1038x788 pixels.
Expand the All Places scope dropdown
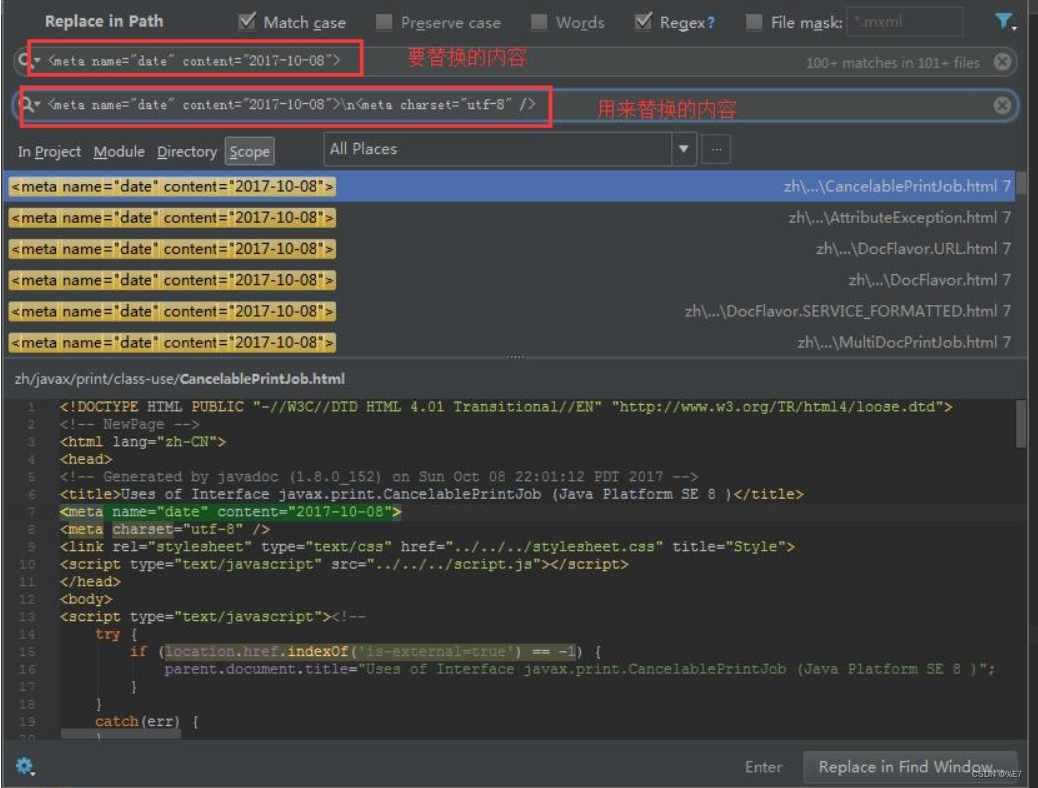coord(684,150)
